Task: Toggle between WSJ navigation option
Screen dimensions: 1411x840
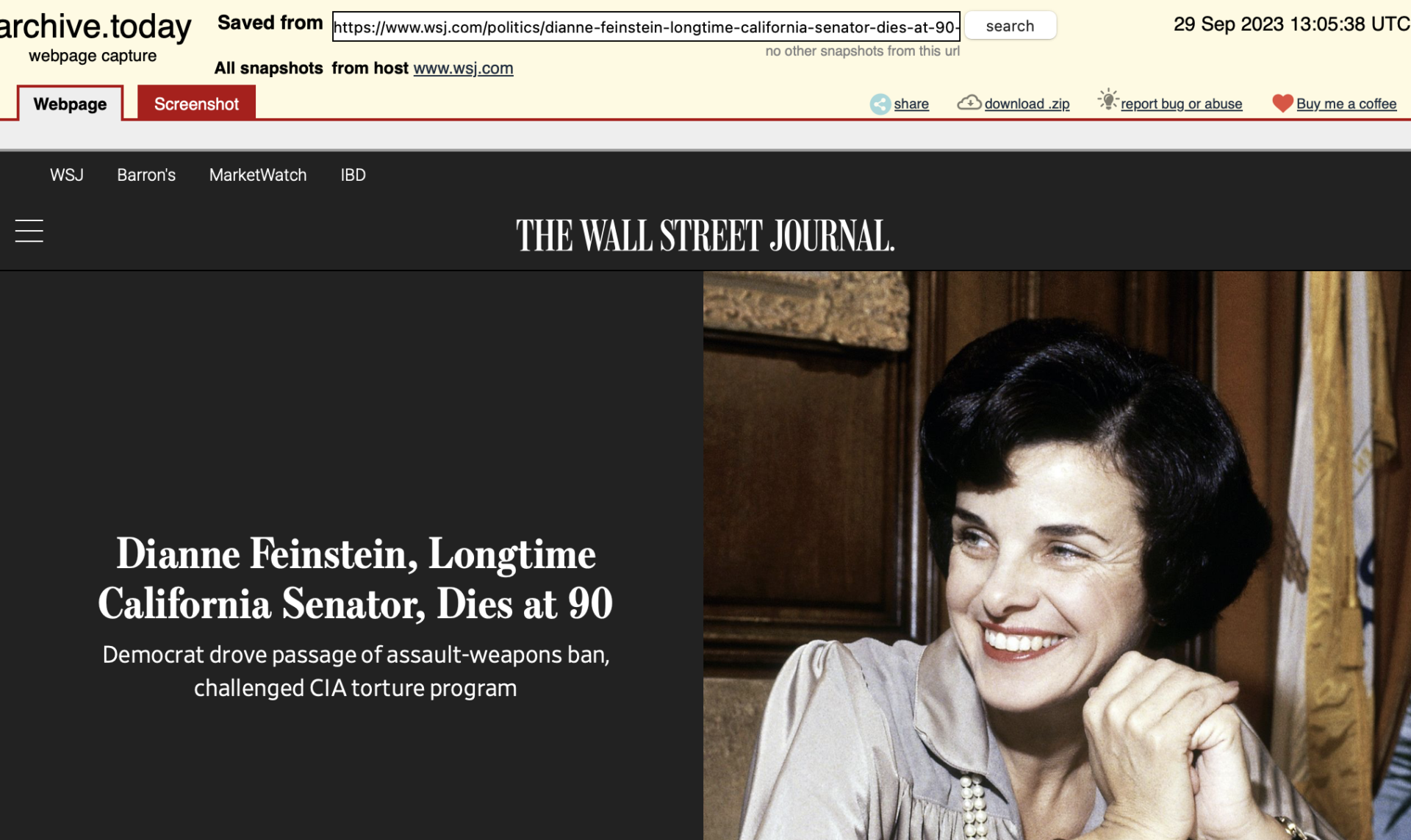Action: click(x=66, y=175)
